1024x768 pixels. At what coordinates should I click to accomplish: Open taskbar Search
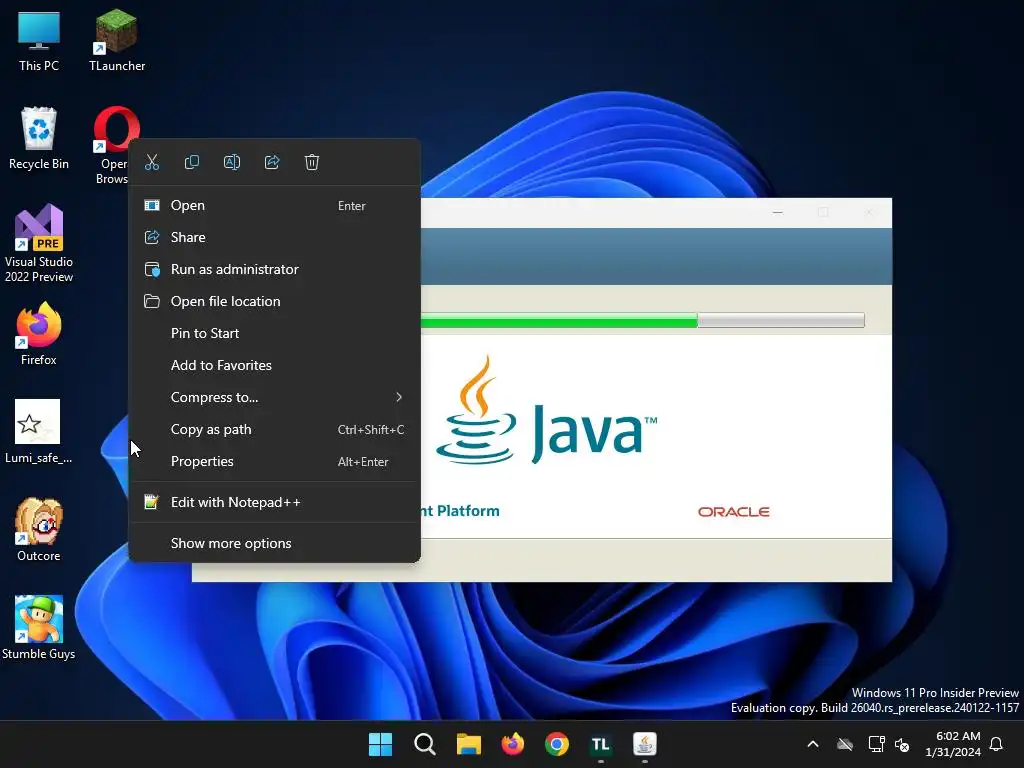pos(424,744)
